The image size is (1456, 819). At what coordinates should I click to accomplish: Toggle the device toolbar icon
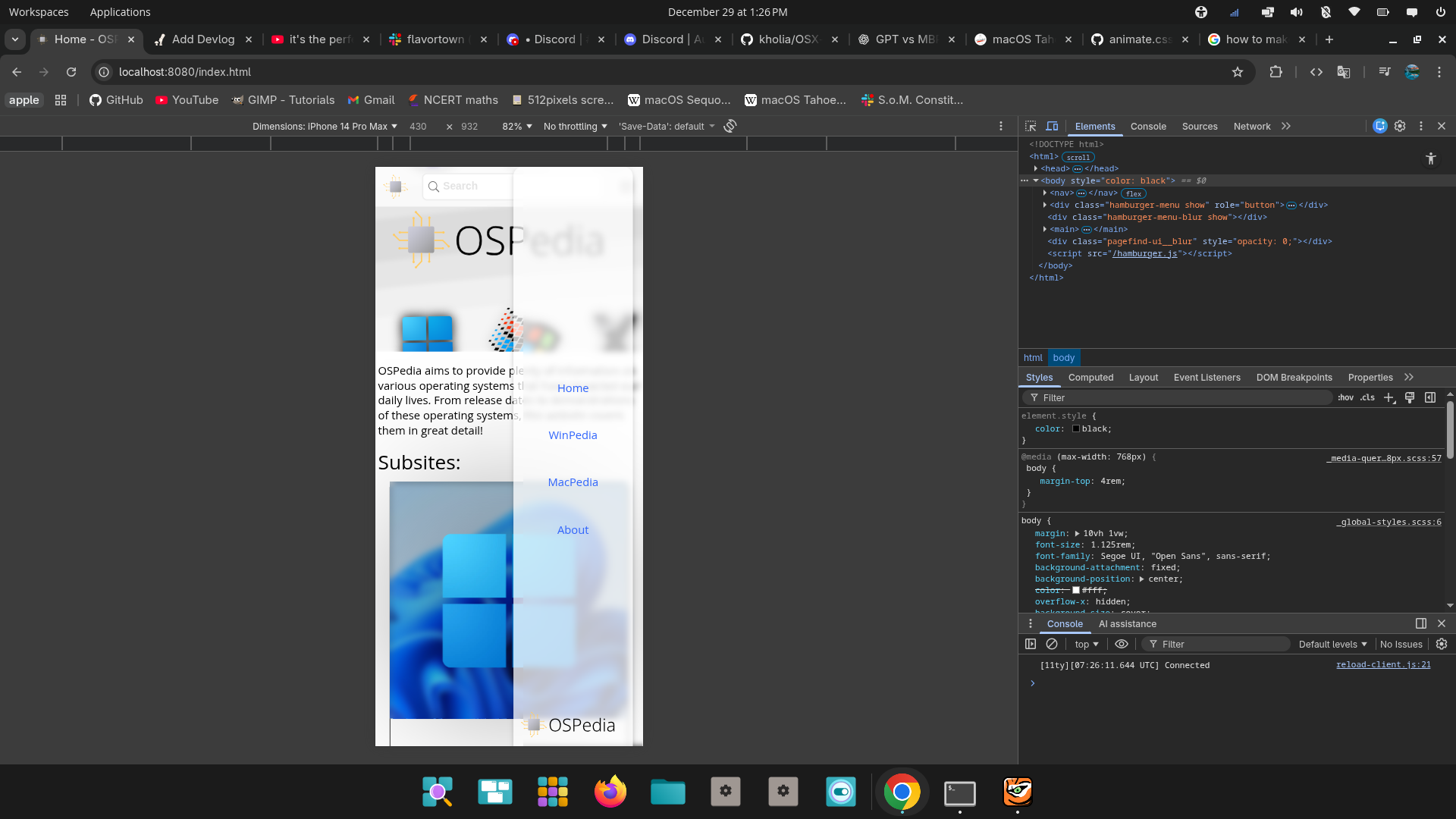click(x=1052, y=127)
